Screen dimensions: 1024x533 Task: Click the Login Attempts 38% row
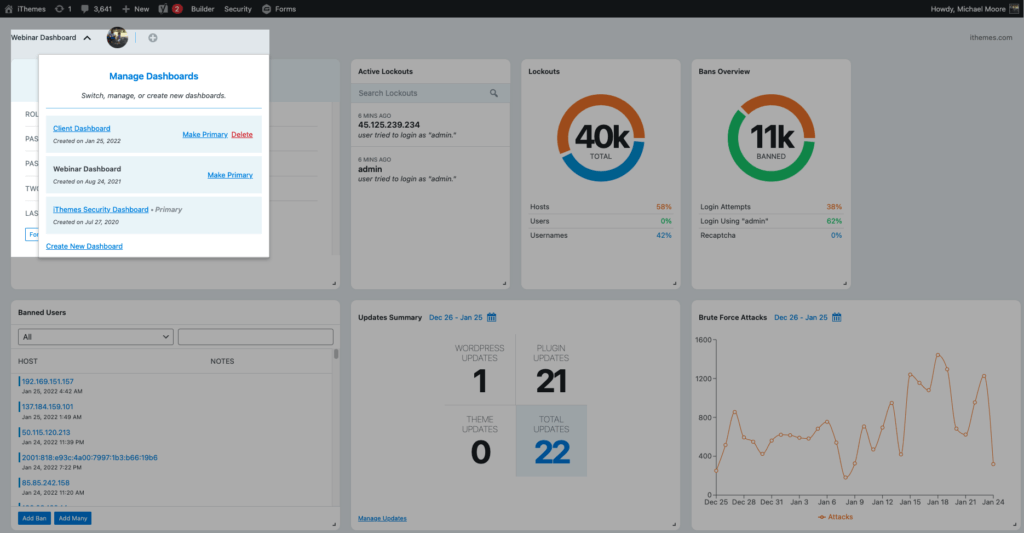pyautogui.click(x=771, y=207)
